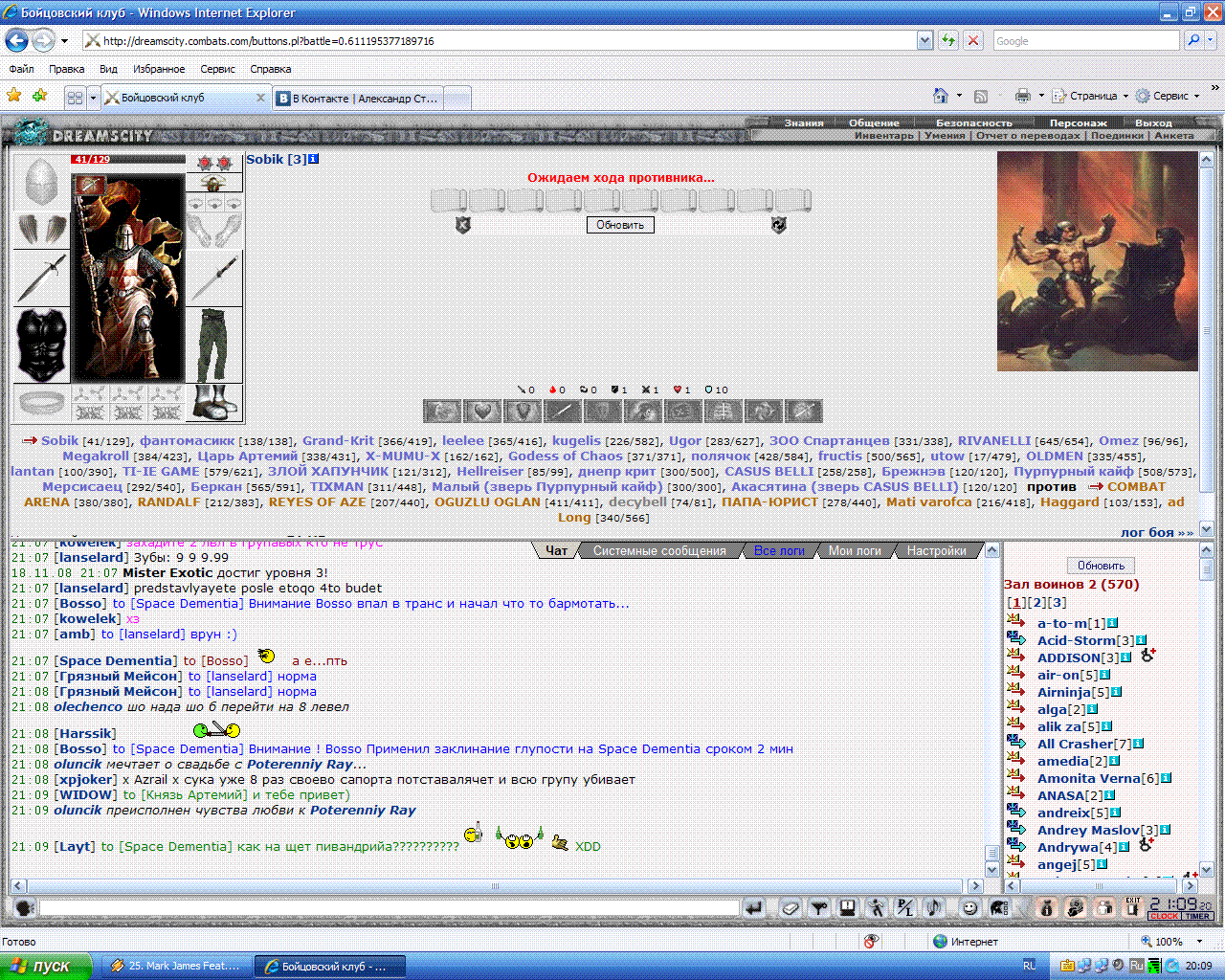Click the music note sound icon
This screenshot has height=980, width=1225.
933,908
